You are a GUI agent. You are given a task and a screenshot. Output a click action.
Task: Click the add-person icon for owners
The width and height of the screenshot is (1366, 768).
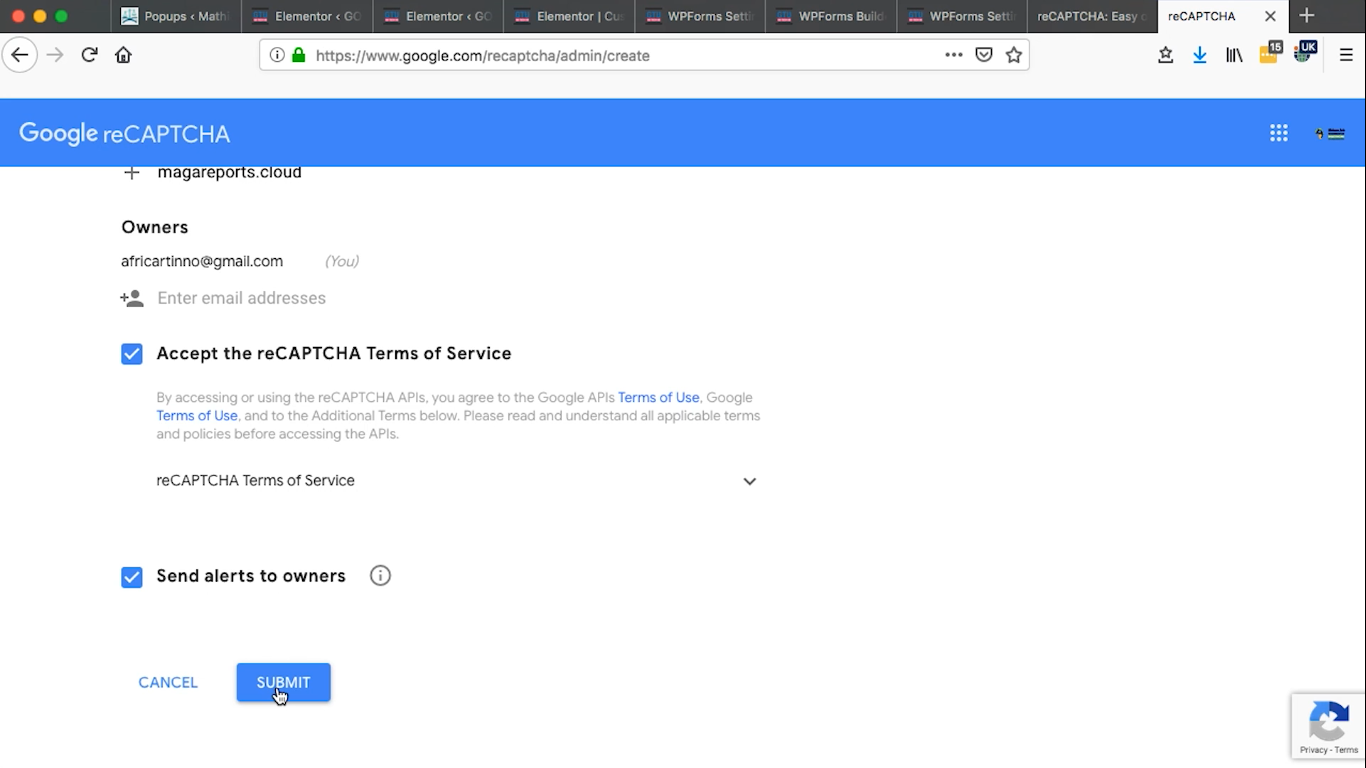[x=132, y=298]
